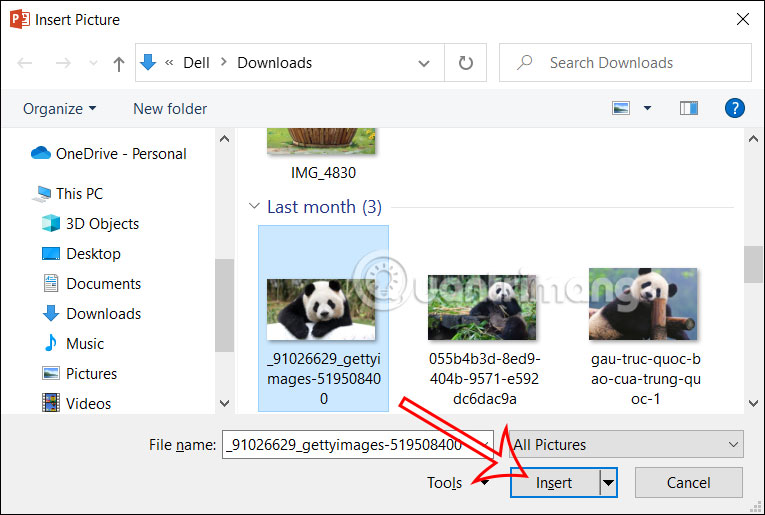Open Videos in the sidebar
Viewport: 765px width, 515px height.
(77, 404)
